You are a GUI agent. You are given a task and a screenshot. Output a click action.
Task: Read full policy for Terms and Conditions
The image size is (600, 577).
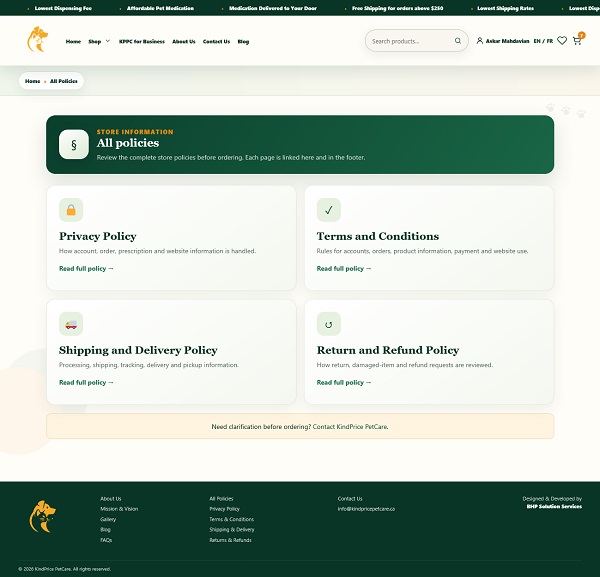coord(344,269)
